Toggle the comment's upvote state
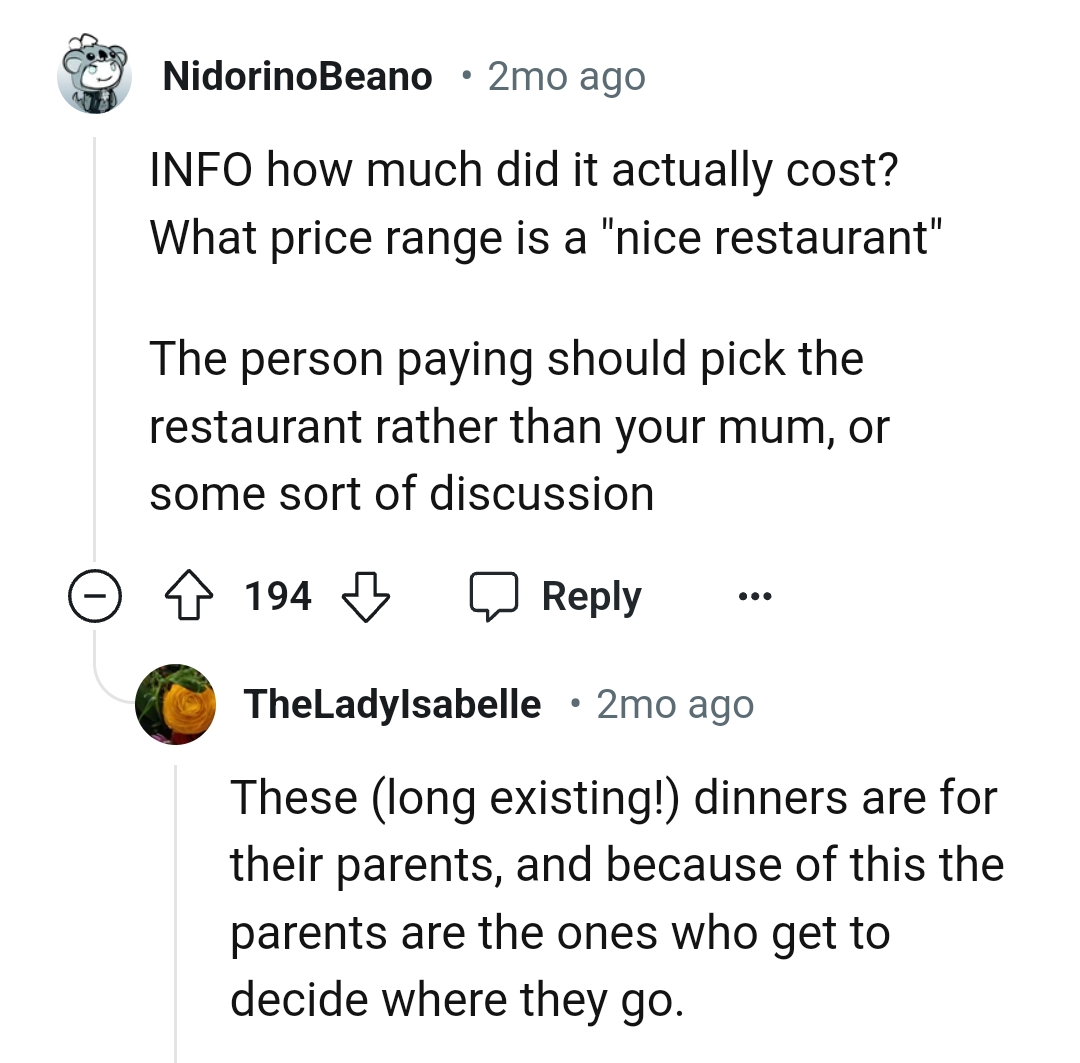This screenshot has width=1080, height=1063. point(190,595)
